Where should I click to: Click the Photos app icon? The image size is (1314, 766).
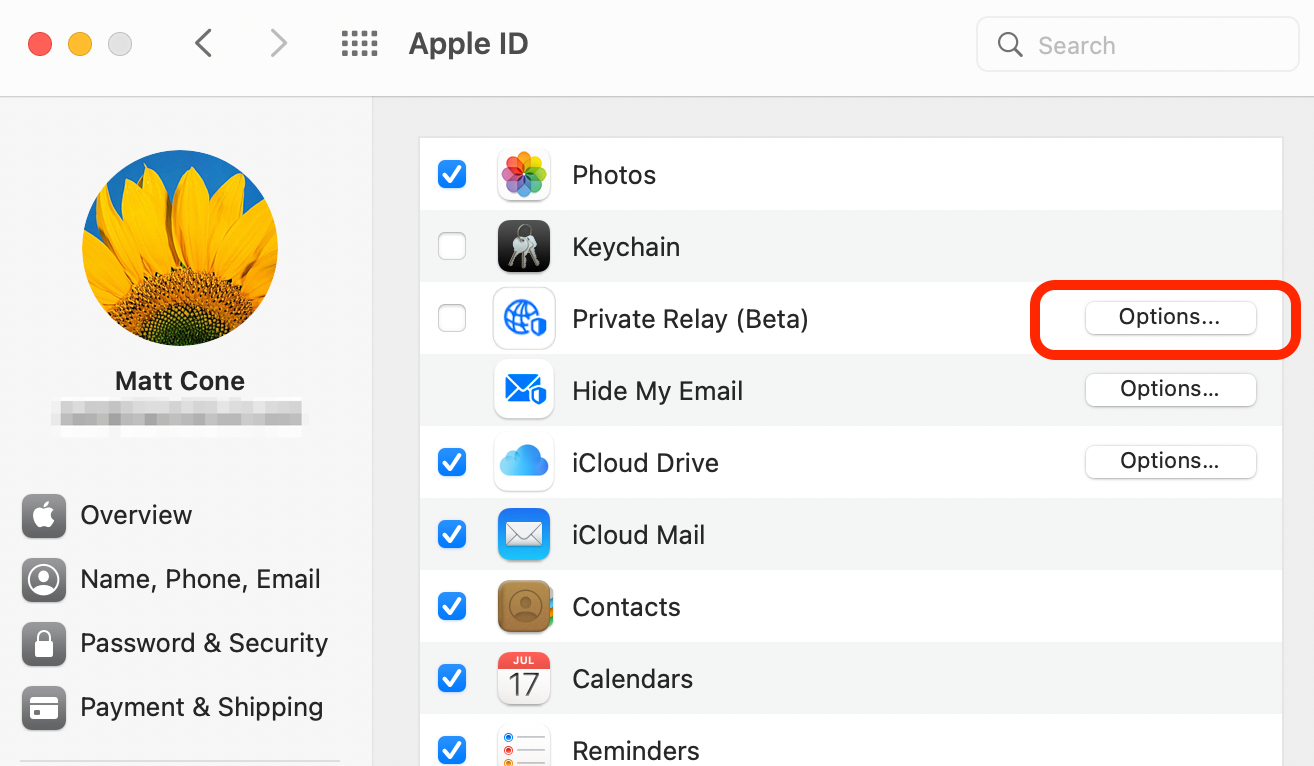click(x=524, y=174)
